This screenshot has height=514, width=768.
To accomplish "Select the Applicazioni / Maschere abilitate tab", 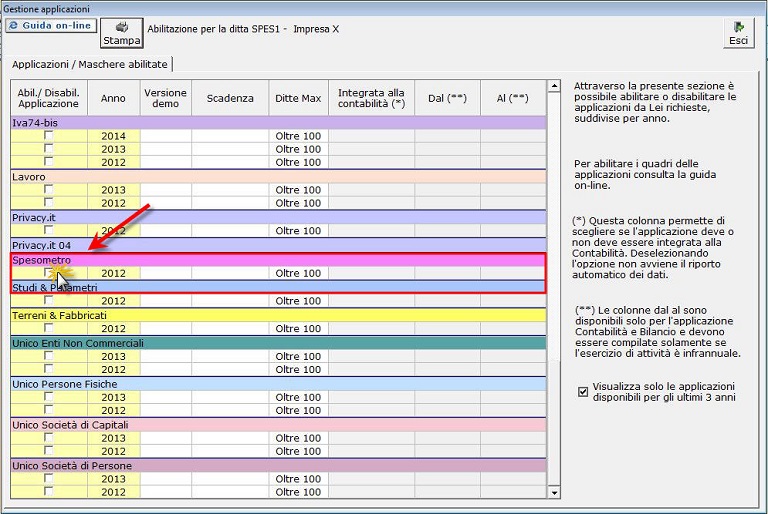I will click(x=90, y=64).
